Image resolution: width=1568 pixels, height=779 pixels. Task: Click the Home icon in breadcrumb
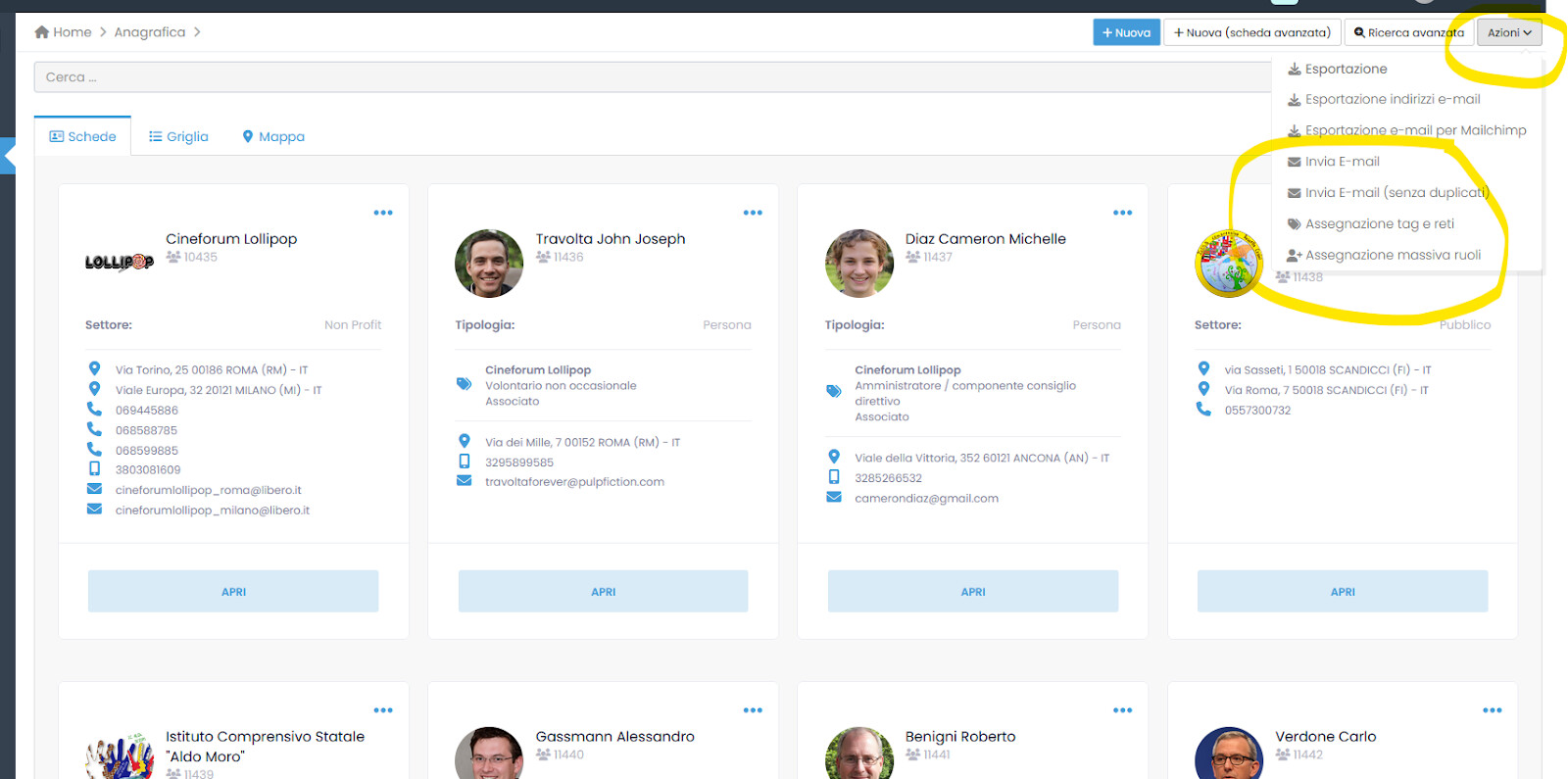click(42, 32)
